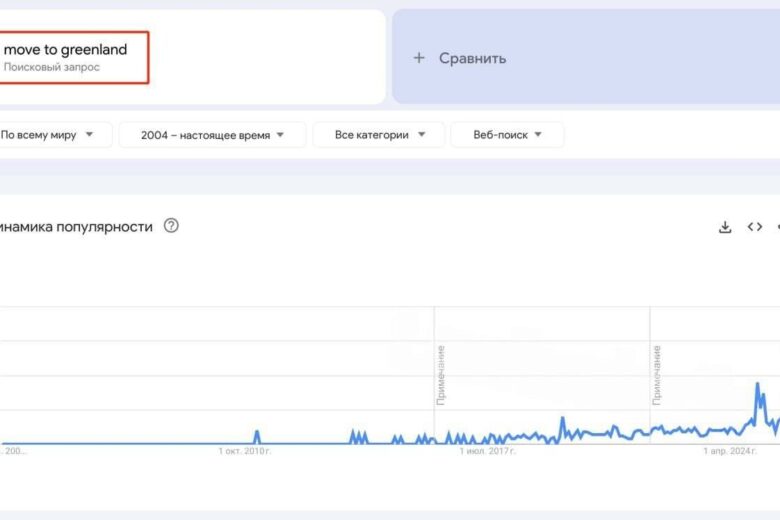Click the 1 окт. 2010 г. axis label
The height and width of the screenshot is (520, 780).
[245, 452]
